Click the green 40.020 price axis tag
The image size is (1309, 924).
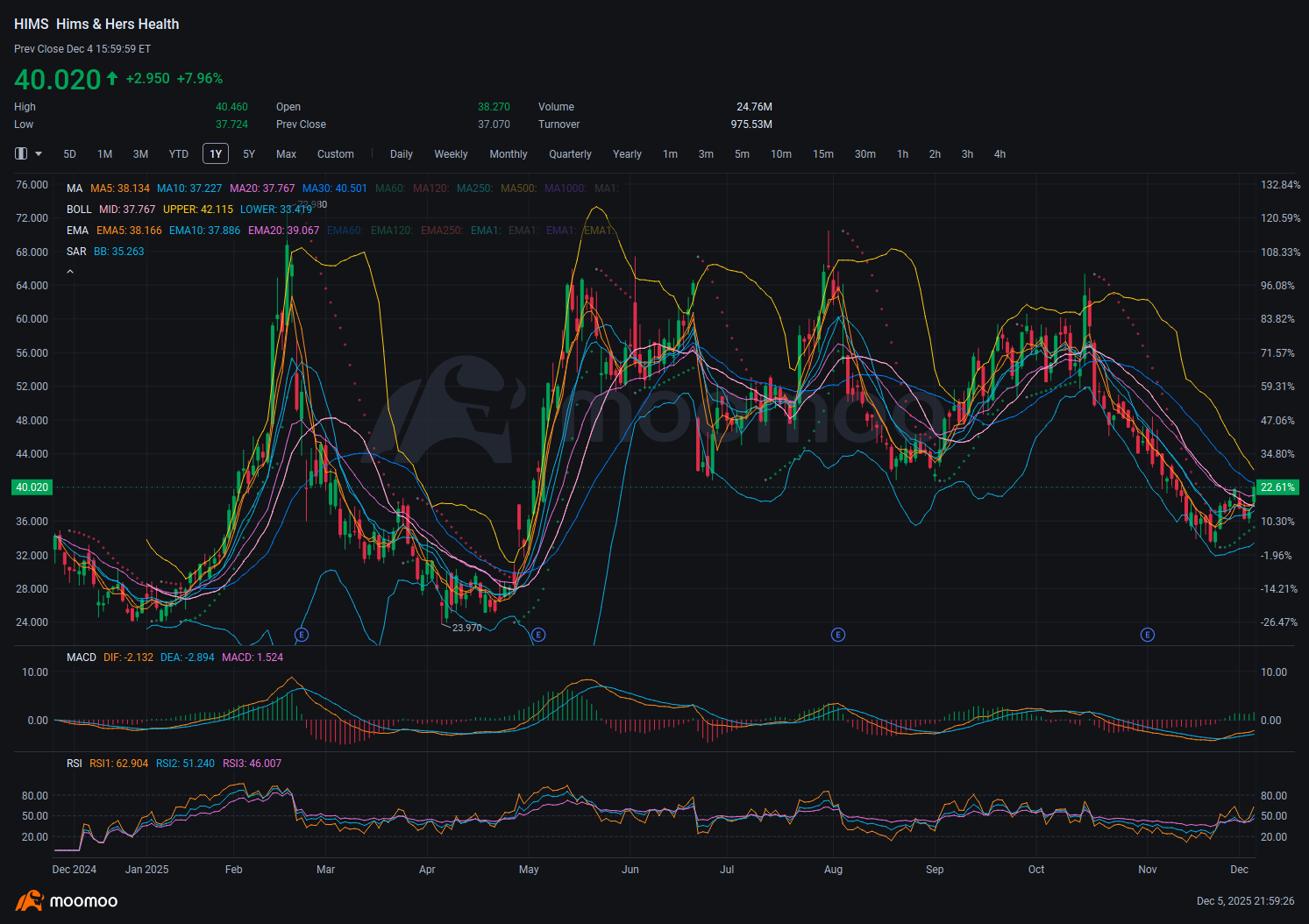coord(32,487)
